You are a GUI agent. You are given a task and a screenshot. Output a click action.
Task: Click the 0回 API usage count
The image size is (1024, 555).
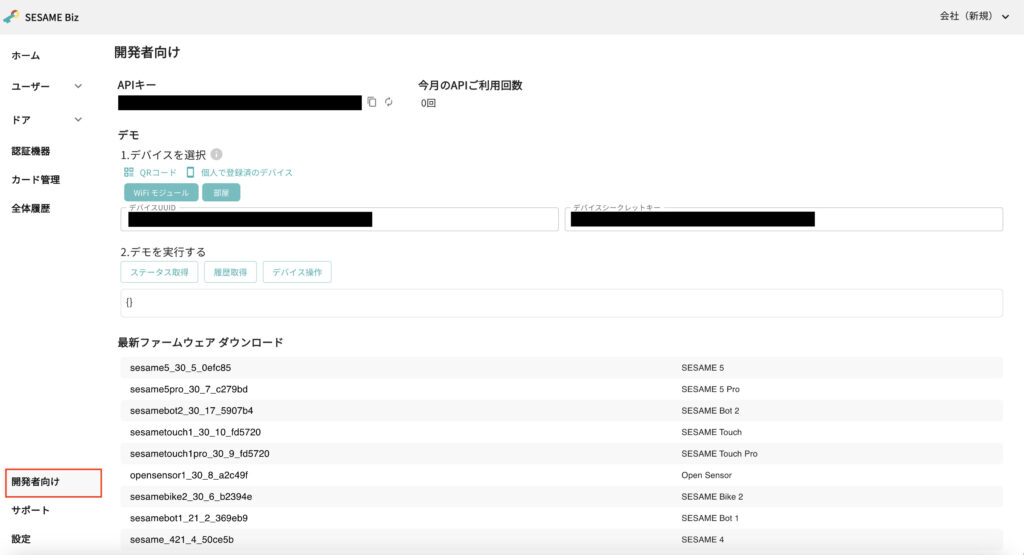(x=428, y=103)
